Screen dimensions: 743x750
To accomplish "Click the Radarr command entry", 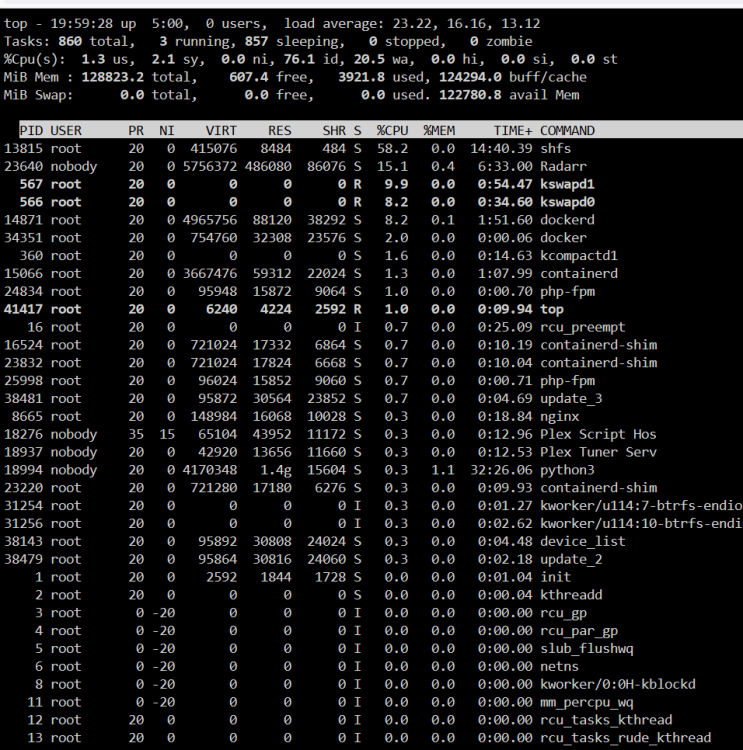I will [x=563, y=166].
